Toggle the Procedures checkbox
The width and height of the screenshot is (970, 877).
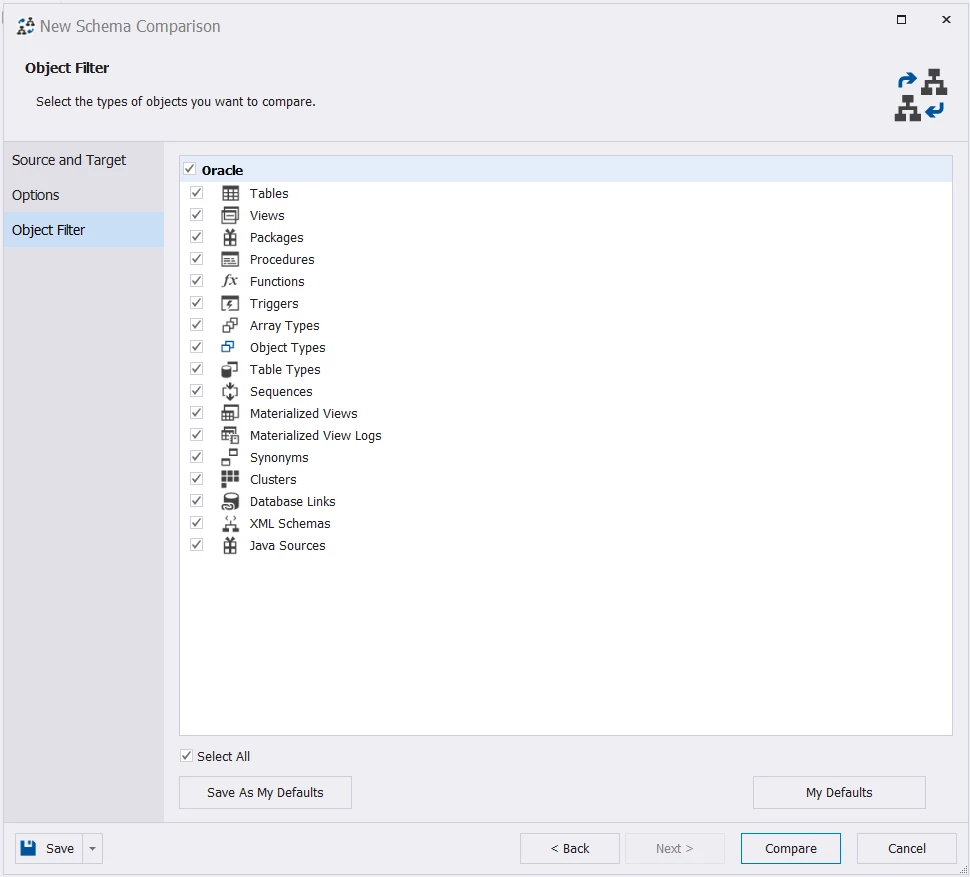(x=197, y=259)
